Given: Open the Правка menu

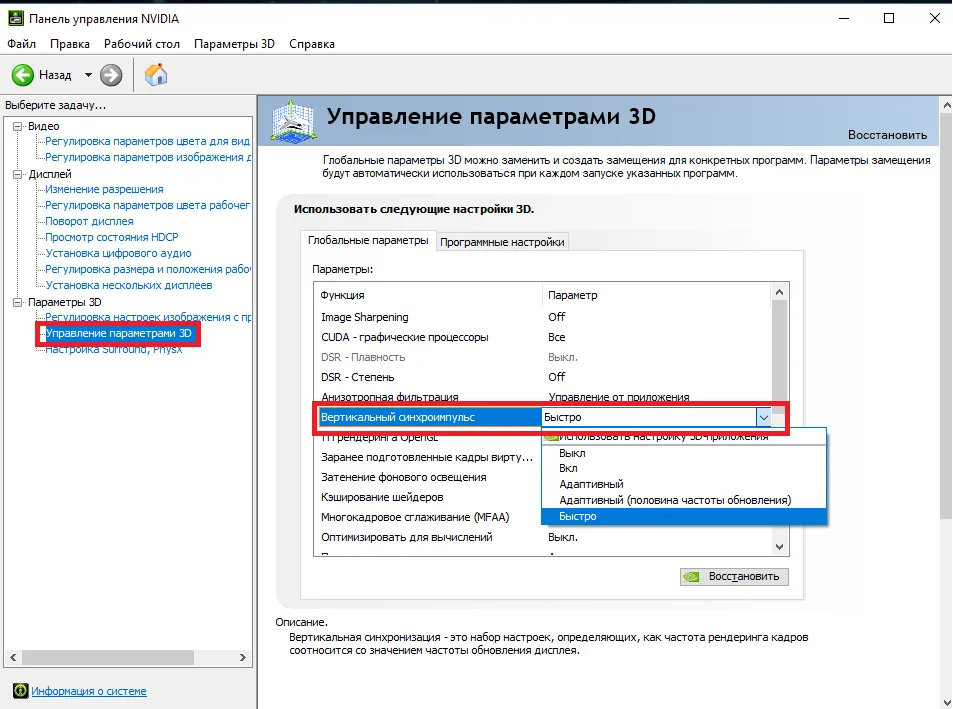Looking at the screenshot, I should click(70, 44).
